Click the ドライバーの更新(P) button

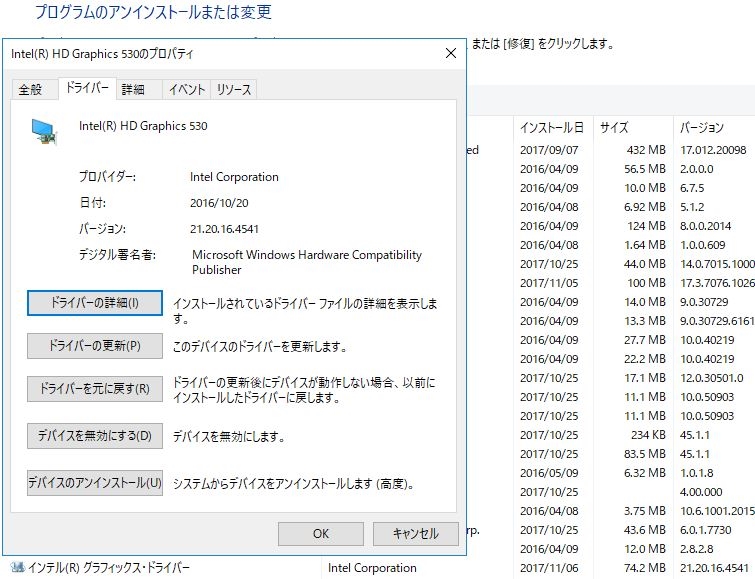click(95, 346)
